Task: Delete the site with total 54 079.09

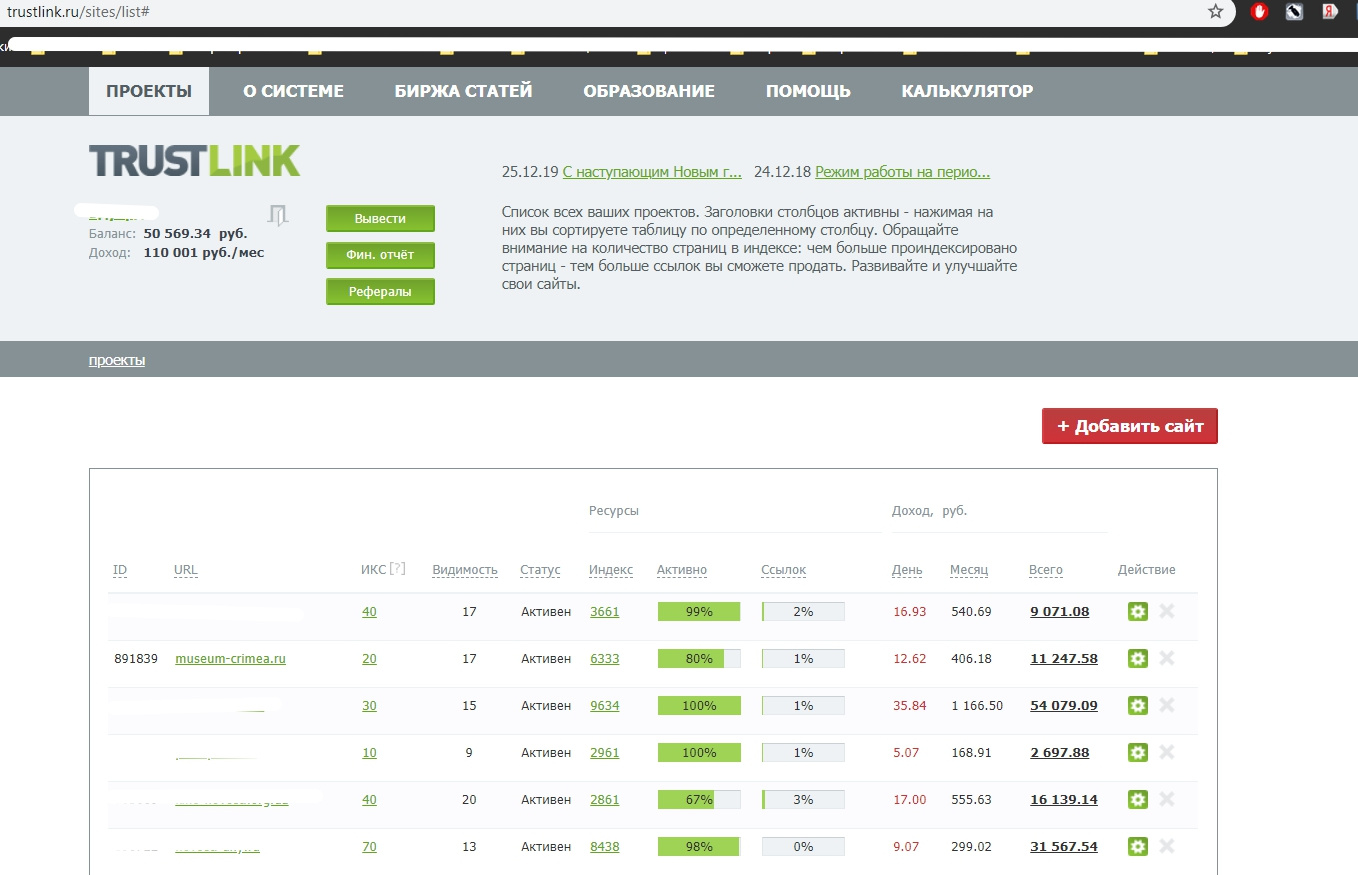Action: point(1166,705)
